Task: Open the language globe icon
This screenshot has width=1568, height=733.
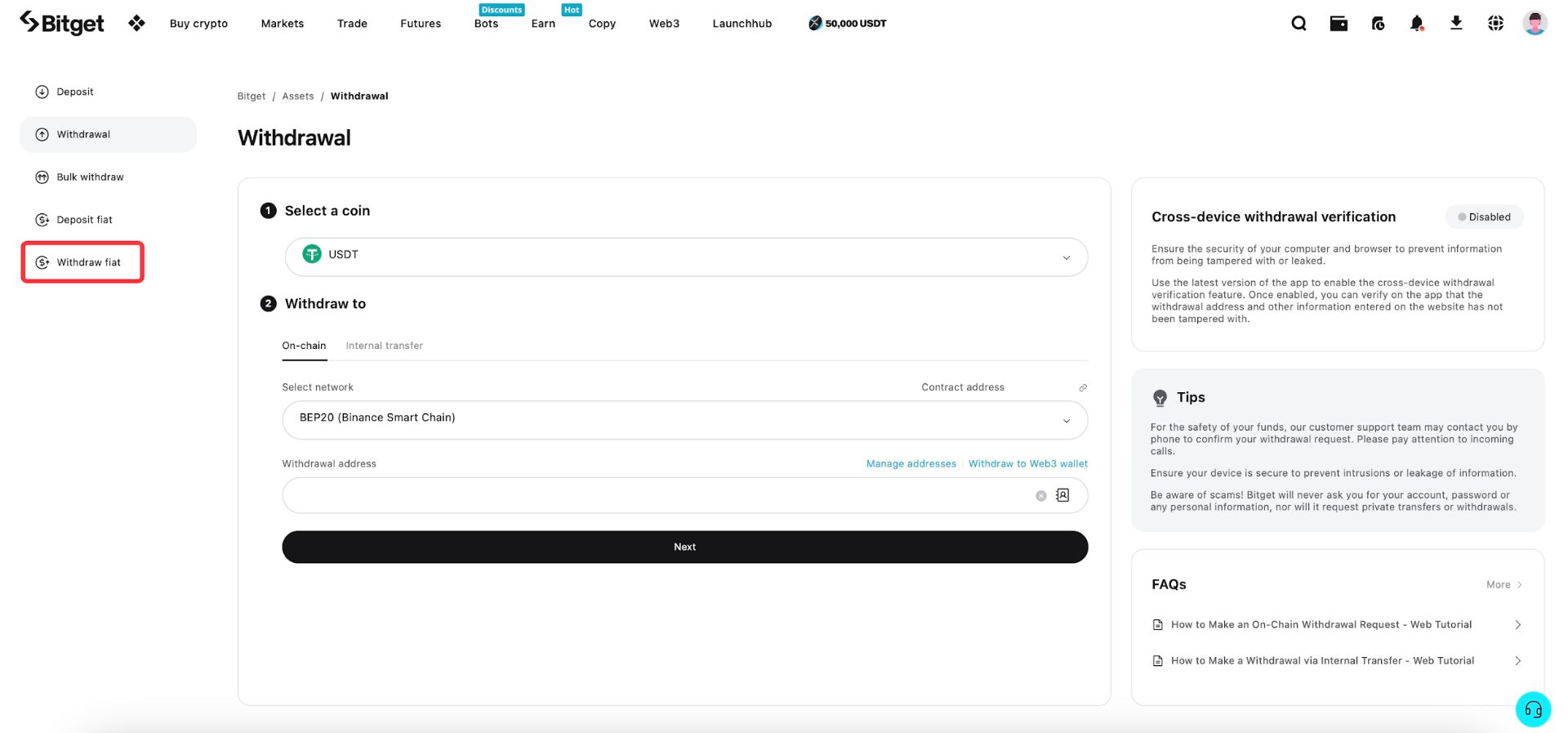Action: (1495, 23)
